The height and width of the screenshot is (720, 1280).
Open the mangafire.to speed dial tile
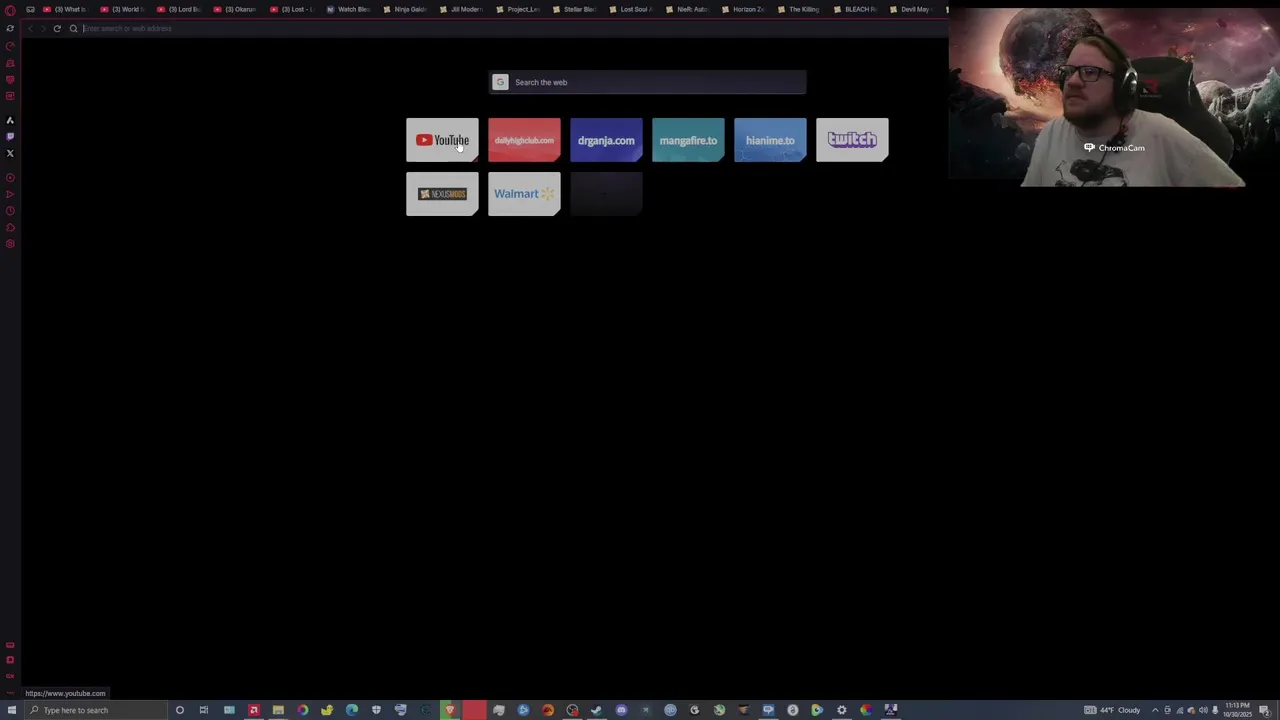(688, 140)
